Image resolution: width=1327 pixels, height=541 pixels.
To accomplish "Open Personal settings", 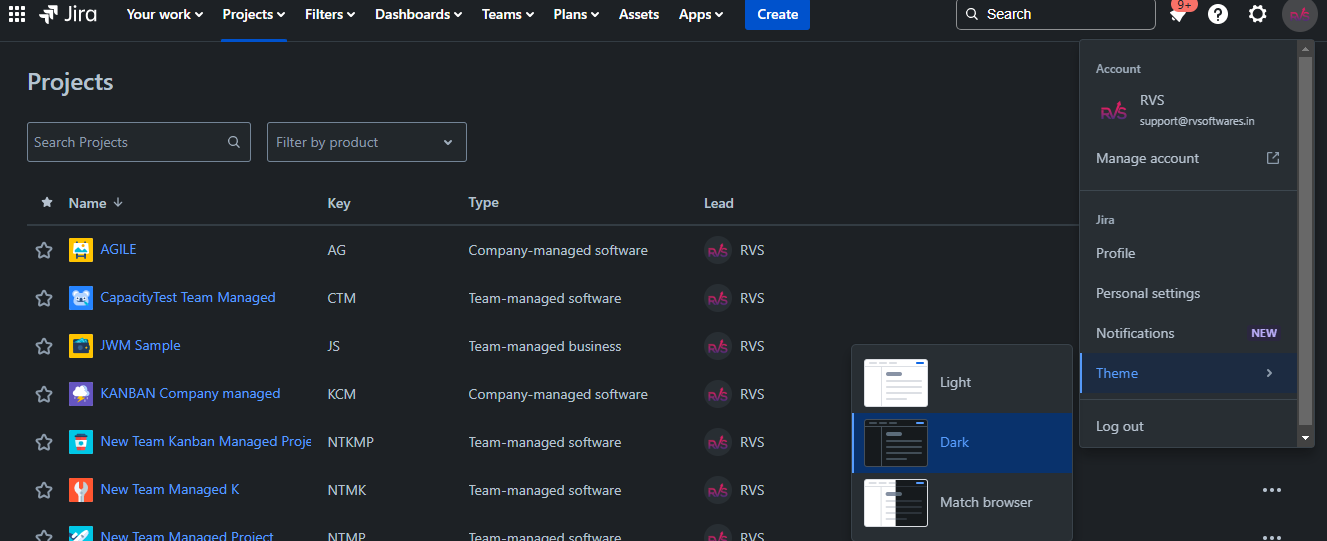I will pyautogui.click(x=1188, y=293).
